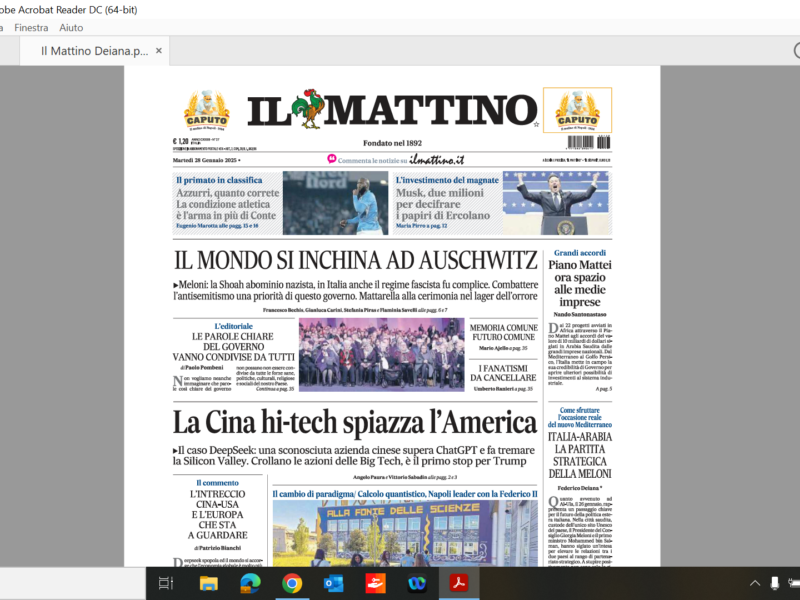This screenshot has width=800, height=600.
Task: Click 'Maria Pirro a pag. 12' byline
Action: 421,226
